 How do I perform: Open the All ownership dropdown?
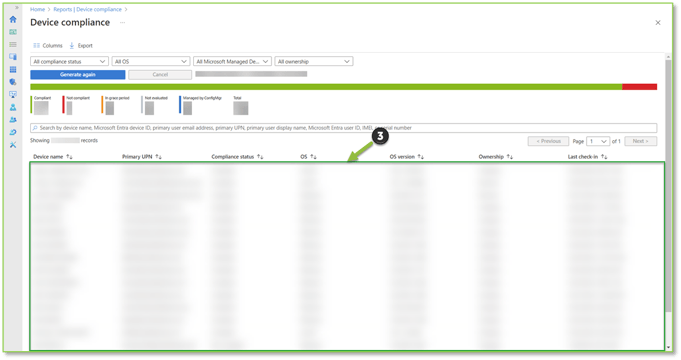(x=314, y=62)
